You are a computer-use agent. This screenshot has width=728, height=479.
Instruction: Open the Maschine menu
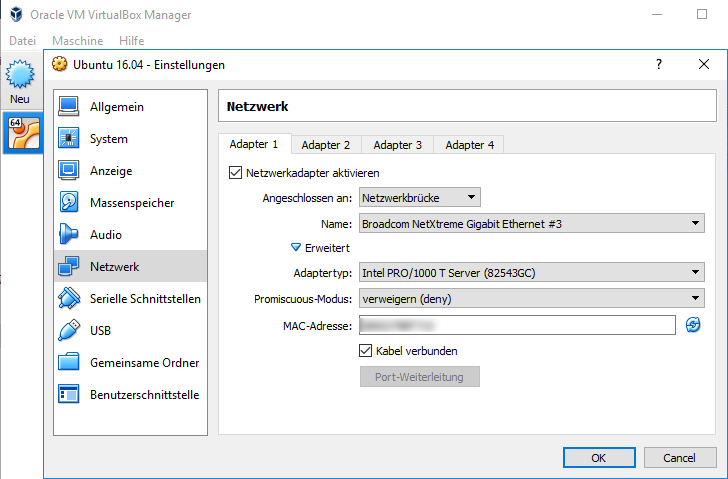[x=78, y=41]
